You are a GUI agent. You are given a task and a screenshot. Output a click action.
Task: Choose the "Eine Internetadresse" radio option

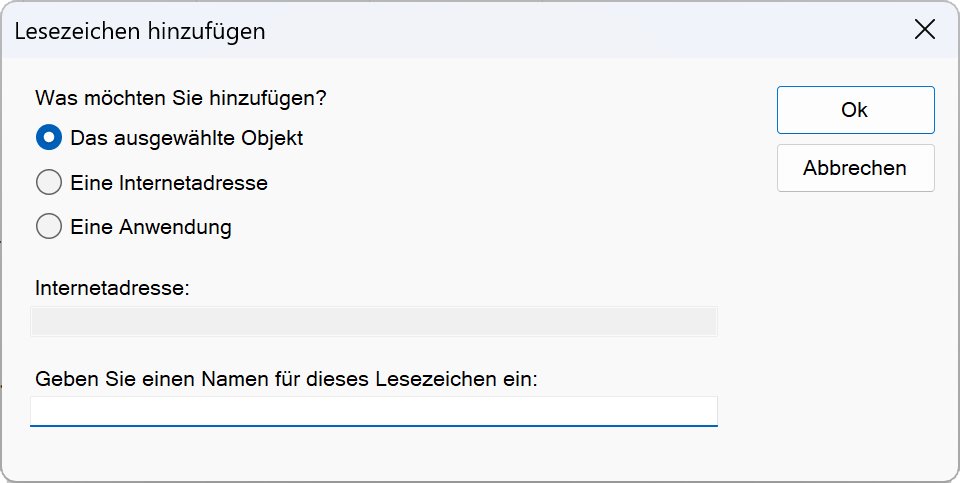[x=49, y=183]
